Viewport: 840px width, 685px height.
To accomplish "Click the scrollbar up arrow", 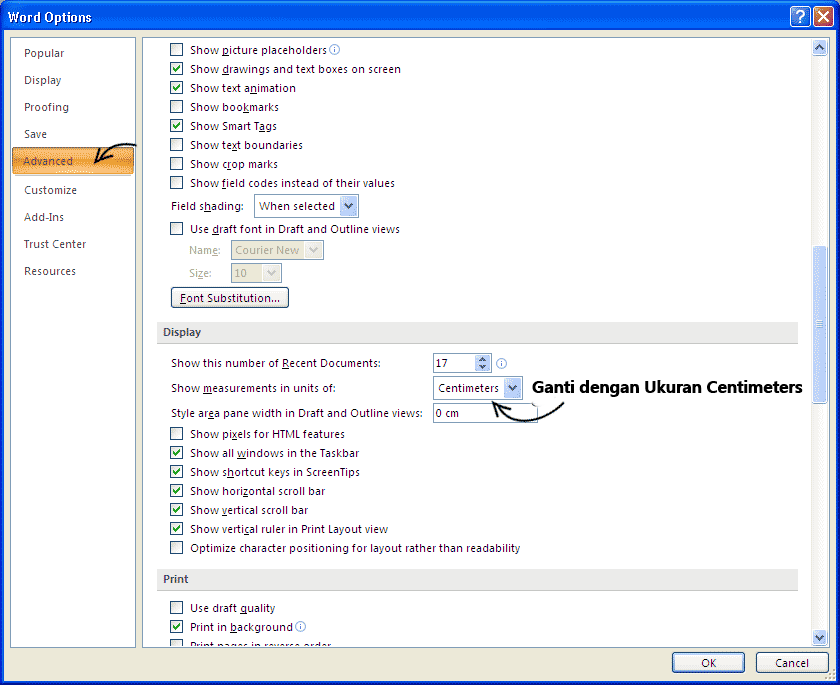I will pos(820,48).
